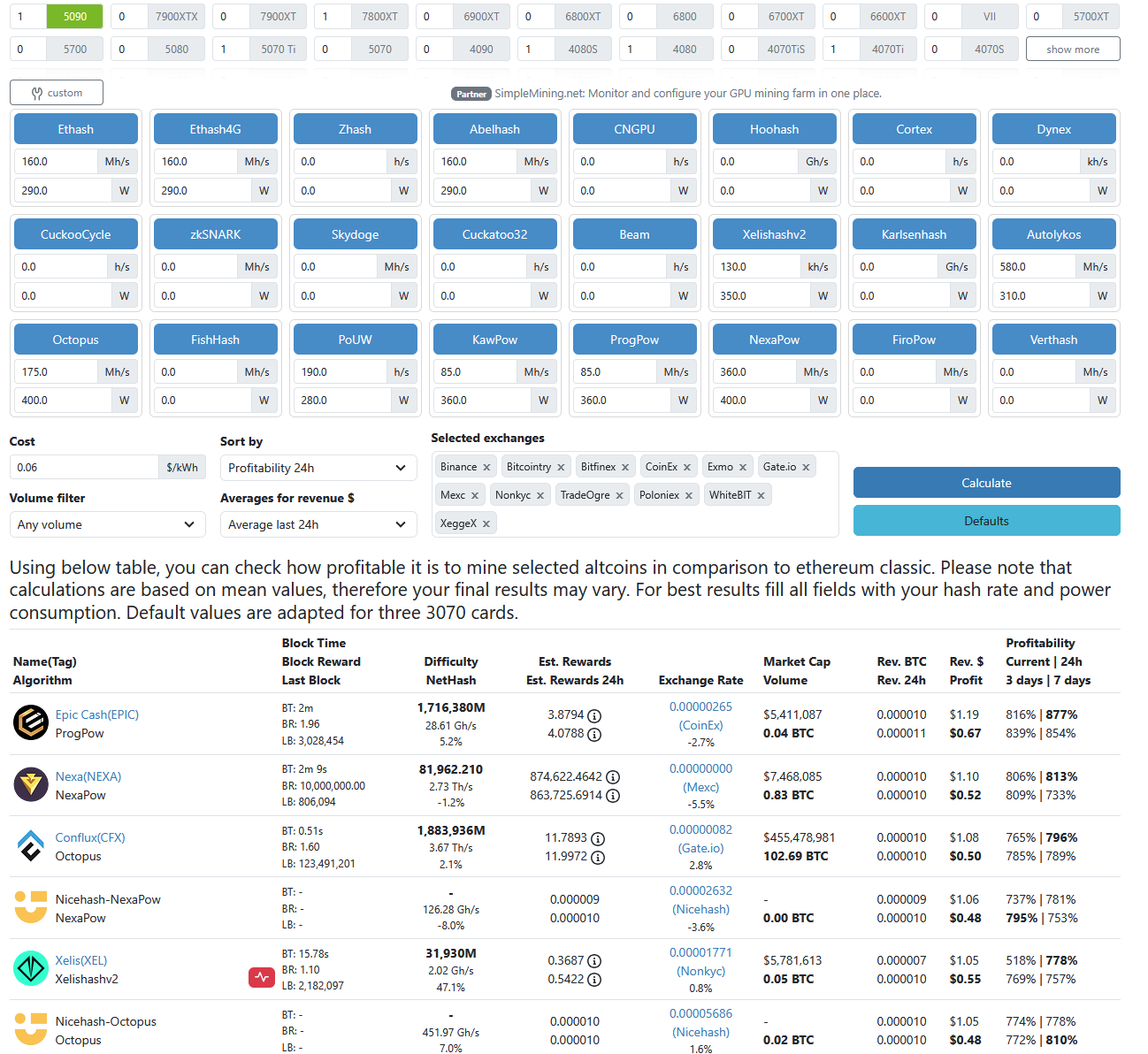Click the 5090 GPU count field
Screen dimensions: 1148x1054
pos(28,16)
